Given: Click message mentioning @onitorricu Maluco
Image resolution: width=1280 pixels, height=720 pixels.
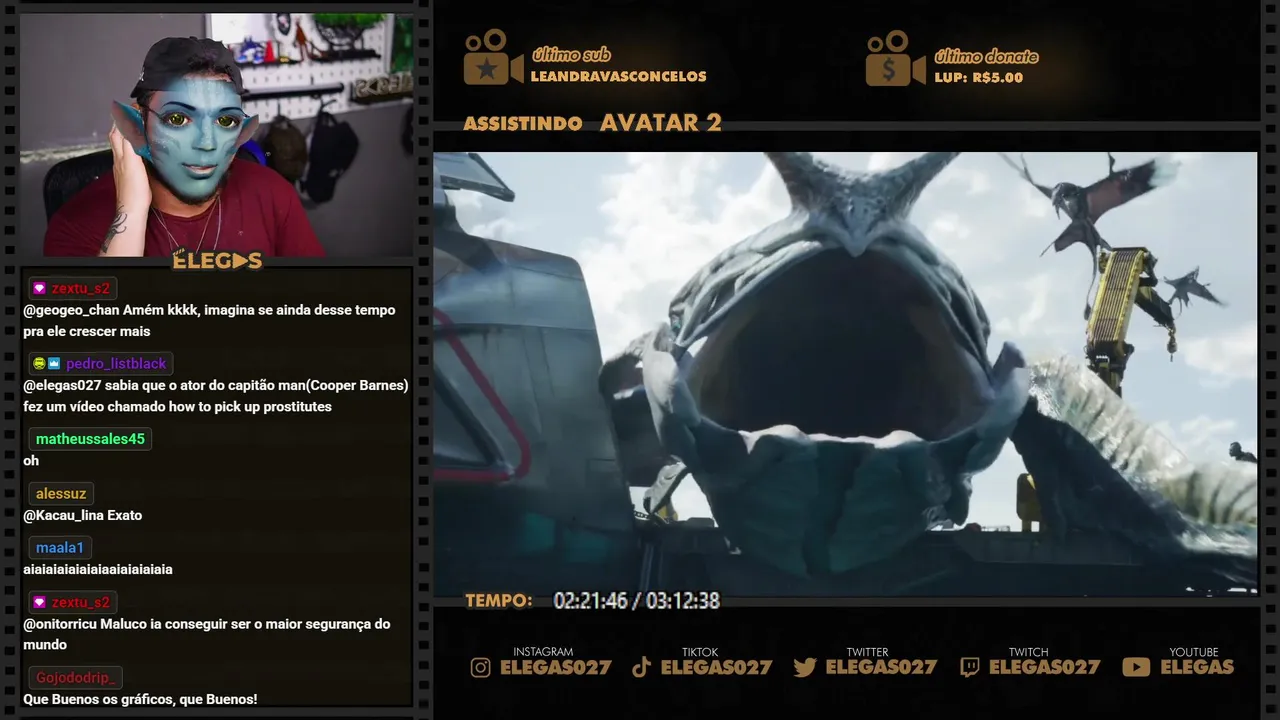Looking at the screenshot, I should tap(207, 634).
